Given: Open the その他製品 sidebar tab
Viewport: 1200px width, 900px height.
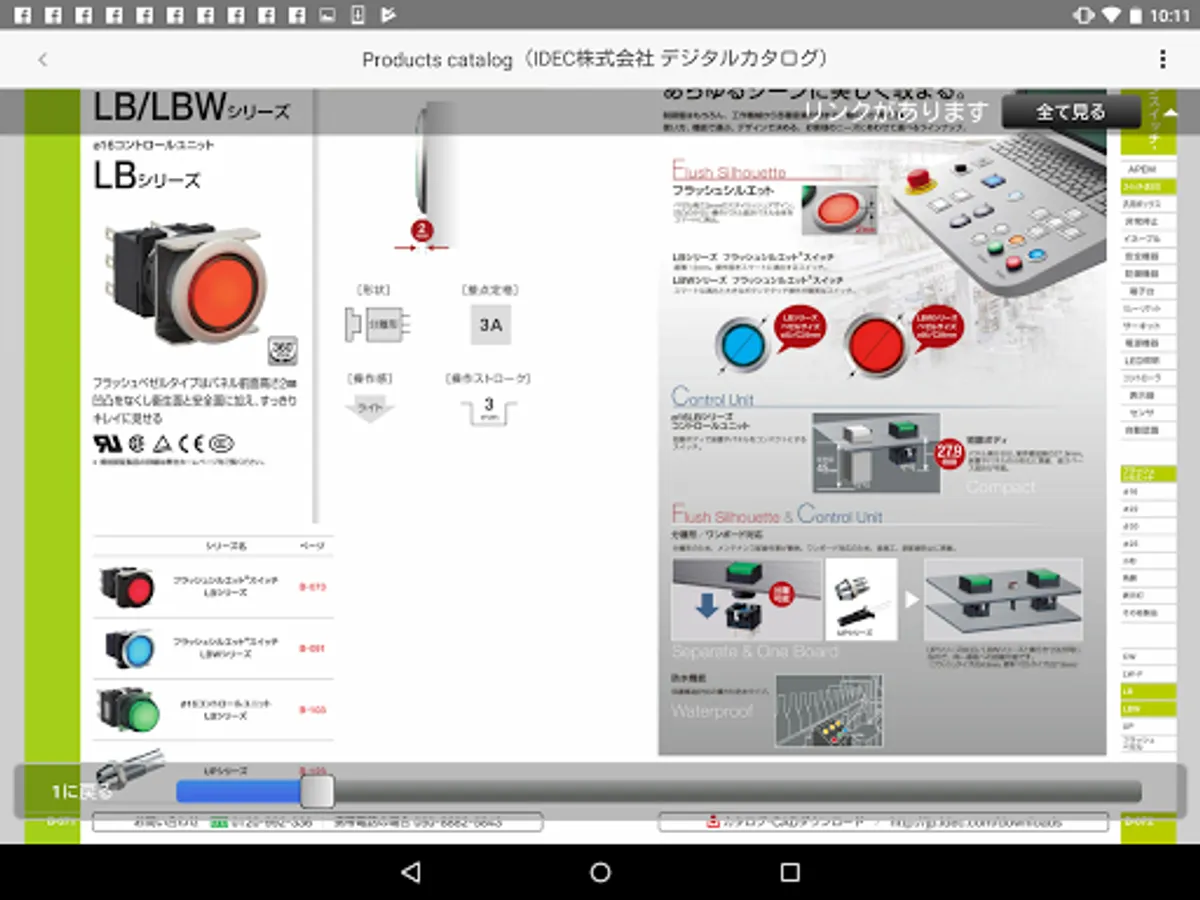Looking at the screenshot, I should click(1147, 613).
